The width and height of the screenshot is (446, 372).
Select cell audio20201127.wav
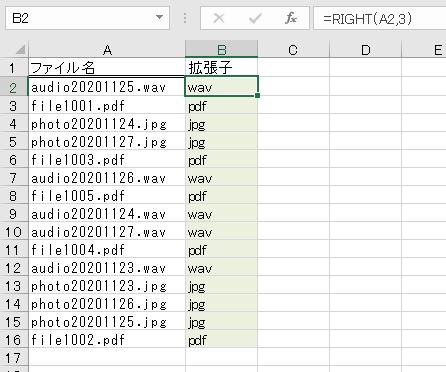[x=107, y=231]
